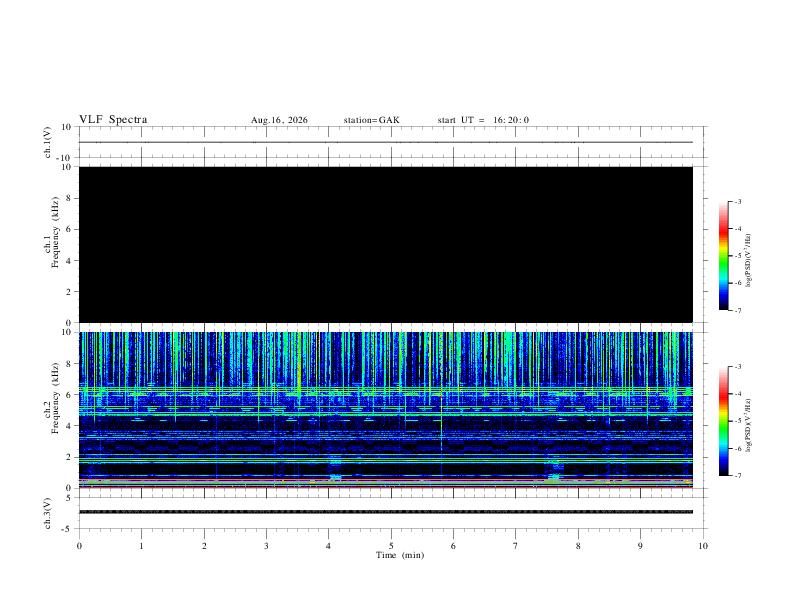Click the ch.3(V) axis label
Image resolution: width=792 pixels, height=612 pixels.
coord(48,513)
